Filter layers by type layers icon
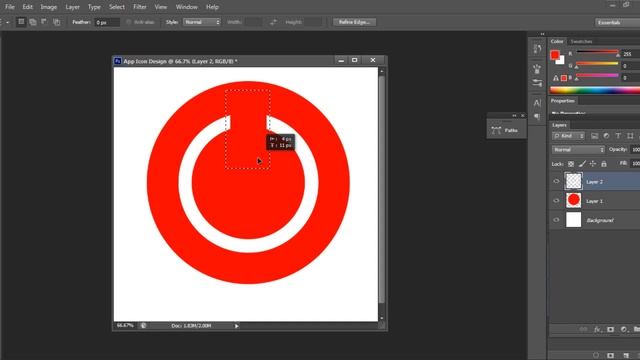The width and height of the screenshot is (640, 360). click(x=618, y=136)
